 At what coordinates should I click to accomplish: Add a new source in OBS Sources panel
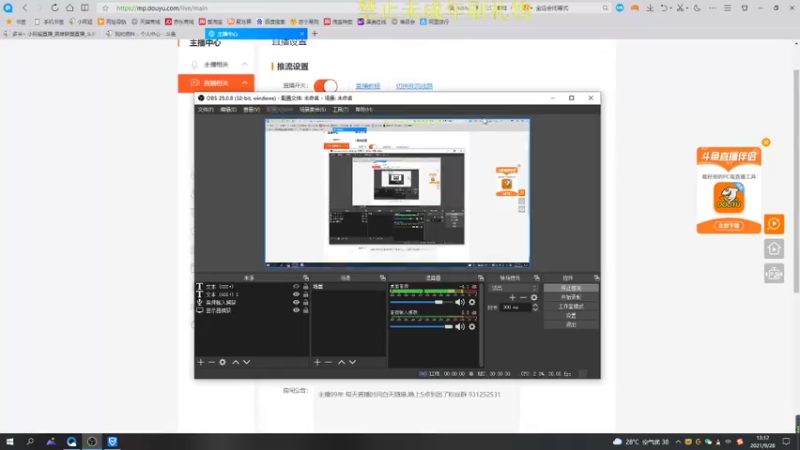click(201, 362)
